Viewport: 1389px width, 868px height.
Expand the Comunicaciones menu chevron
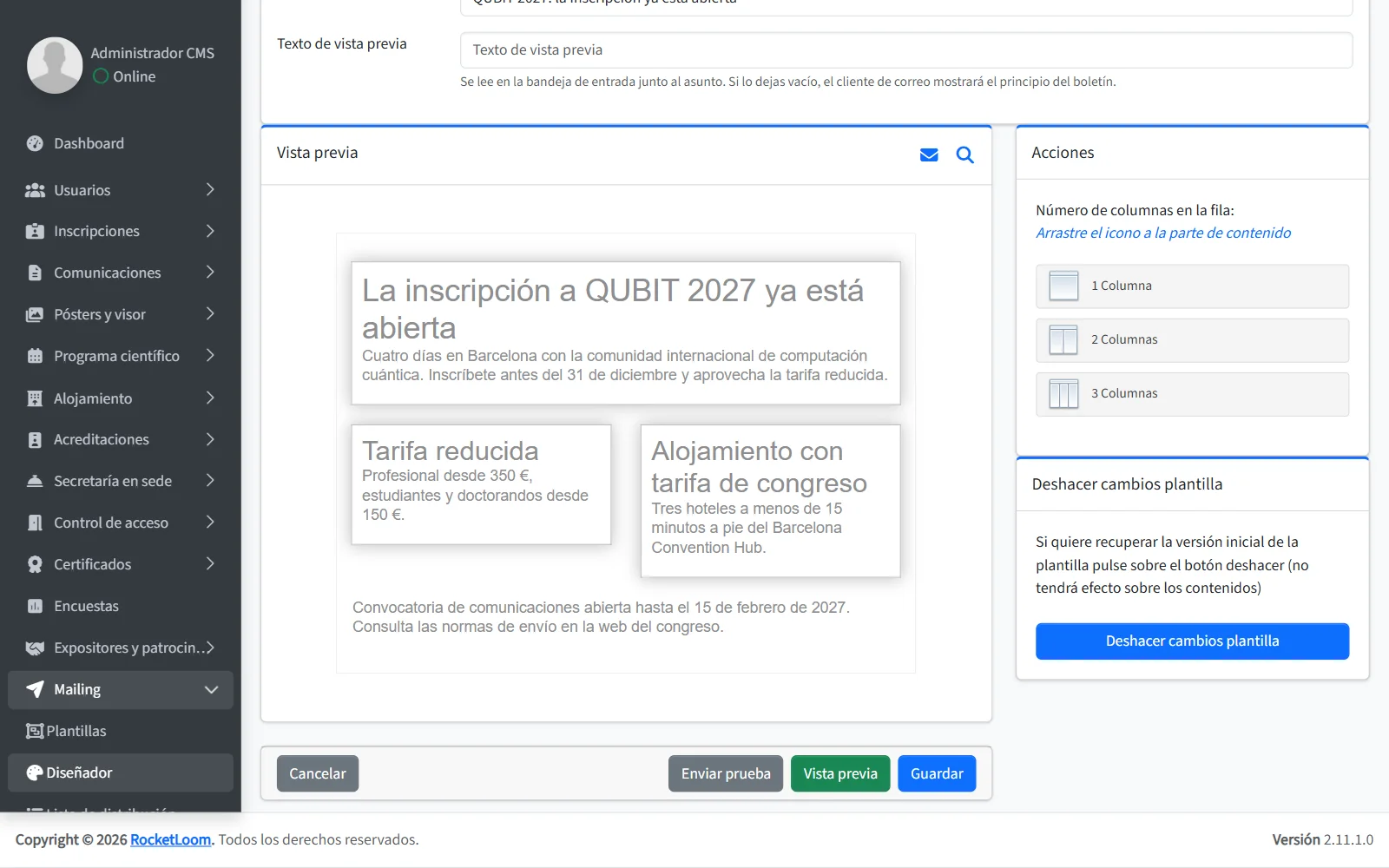210,273
